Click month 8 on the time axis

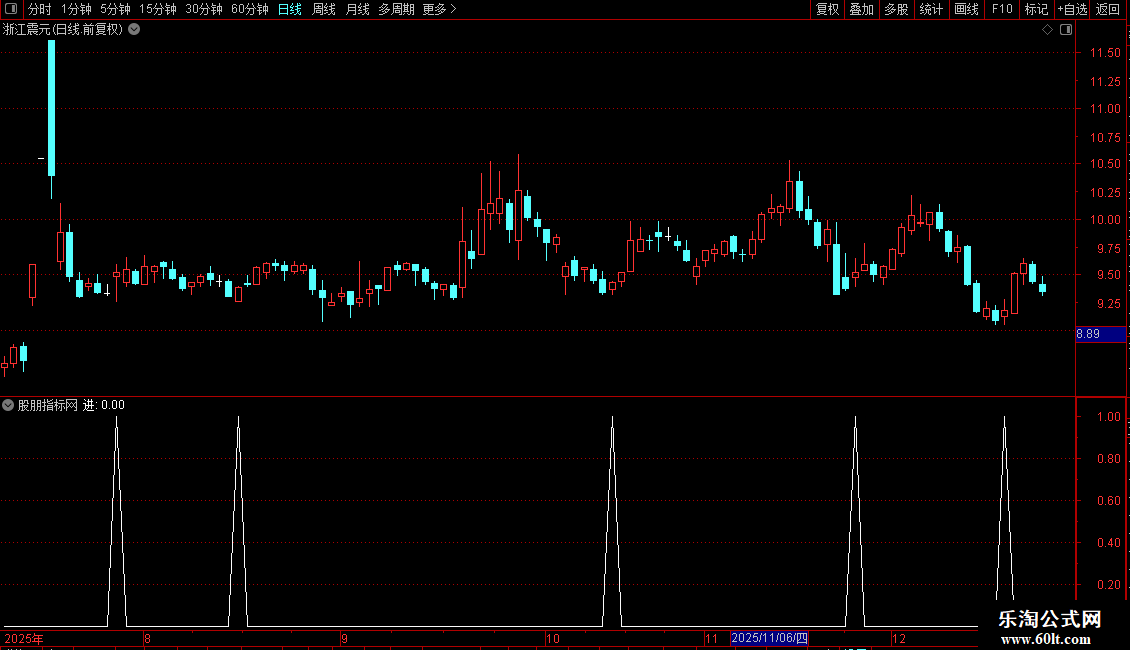coord(147,638)
